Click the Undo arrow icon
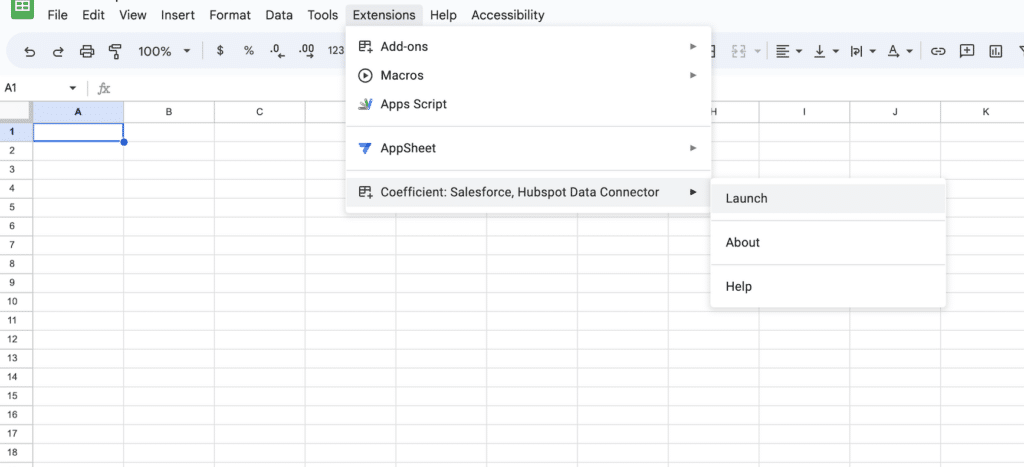Viewport: 1024px width, 467px height. tap(29, 52)
